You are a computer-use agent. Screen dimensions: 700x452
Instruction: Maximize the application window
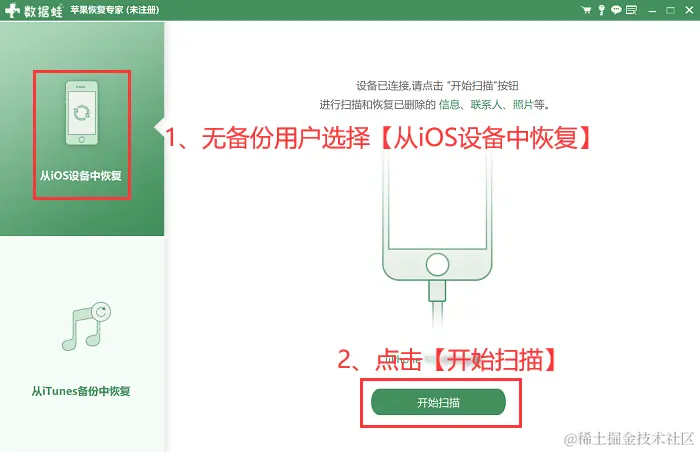671,10
